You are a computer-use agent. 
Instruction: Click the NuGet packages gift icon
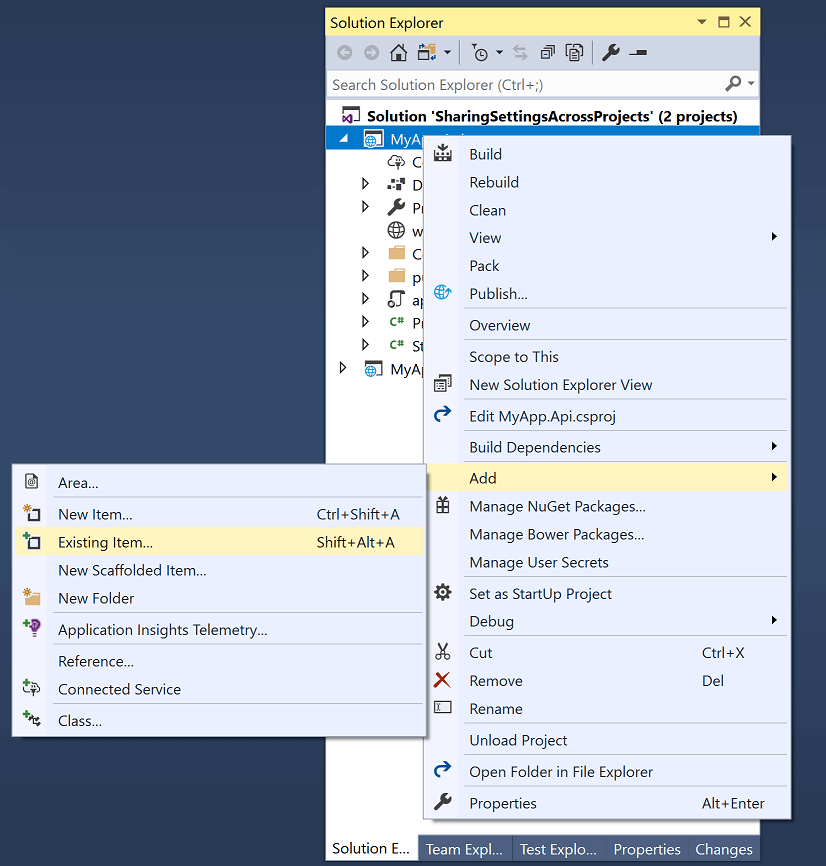click(443, 505)
